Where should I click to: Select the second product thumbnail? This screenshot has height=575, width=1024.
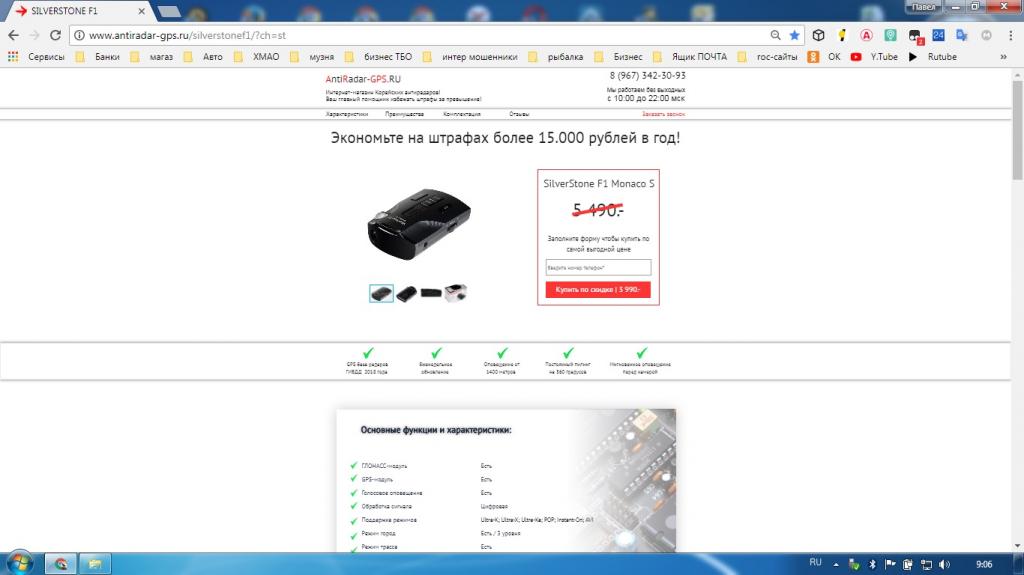tap(406, 293)
